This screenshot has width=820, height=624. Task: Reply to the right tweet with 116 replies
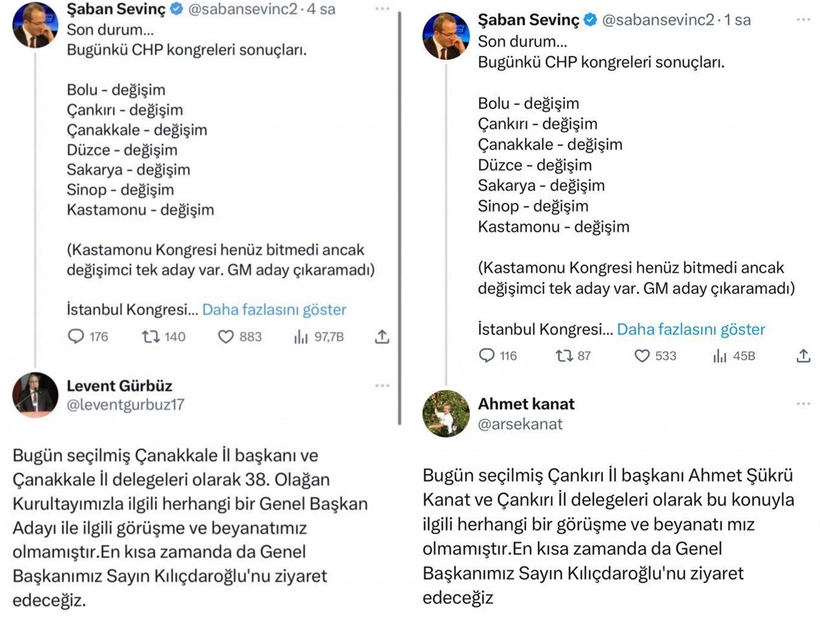pos(487,356)
